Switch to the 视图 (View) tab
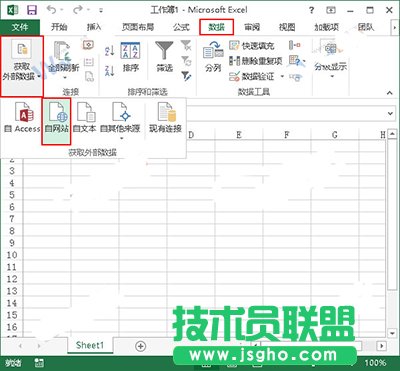The width and height of the screenshot is (400, 371). (x=287, y=27)
